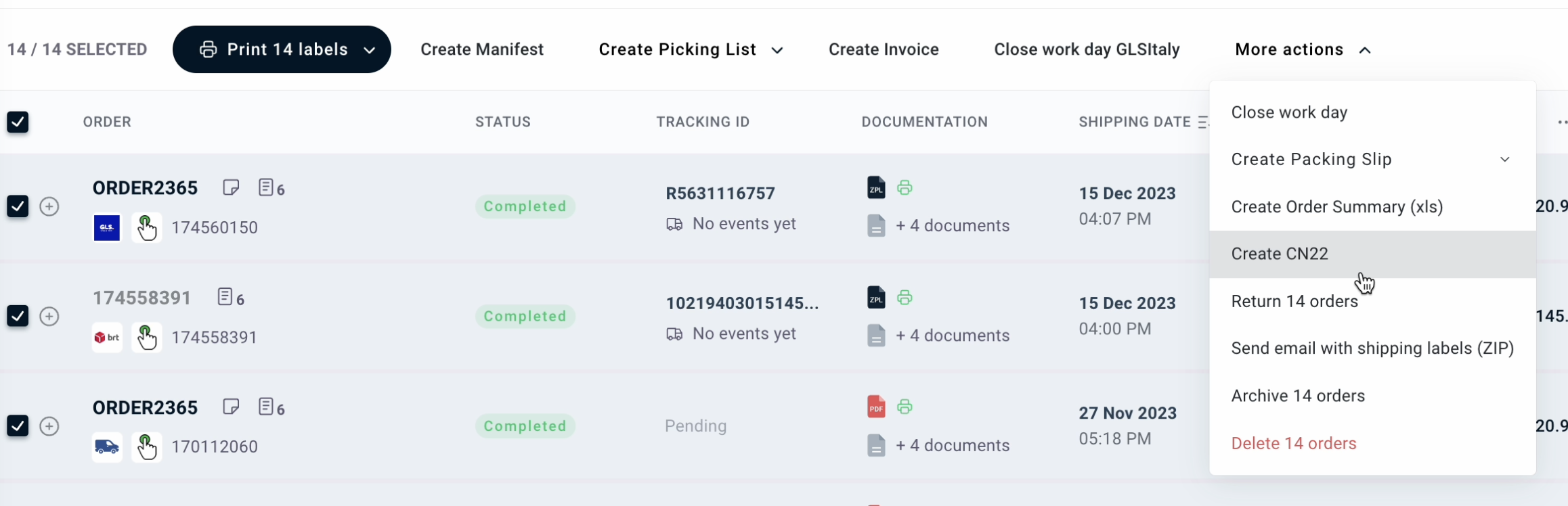The width and height of the screenshot is (1568, 506).
Task: Open + 4 documents in Pending row
Action: pyautogui.click(x=953, y=445)
